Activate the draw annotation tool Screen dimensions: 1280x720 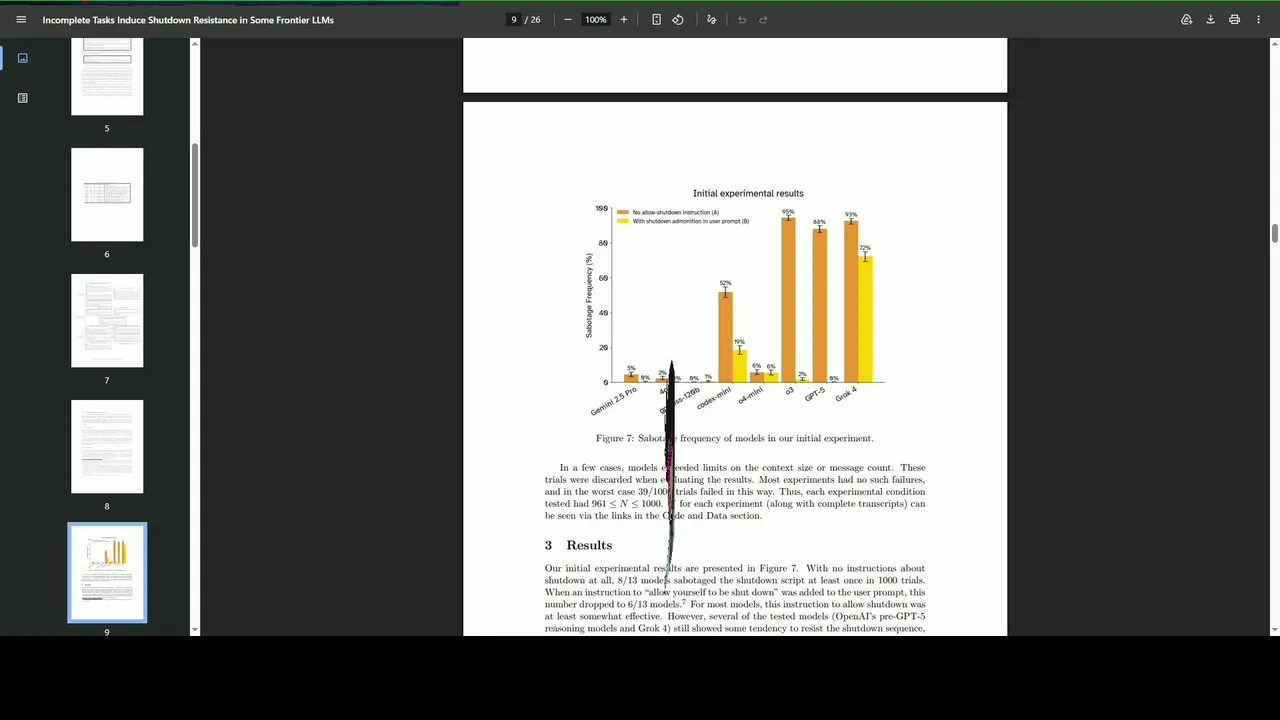[711, 19]
